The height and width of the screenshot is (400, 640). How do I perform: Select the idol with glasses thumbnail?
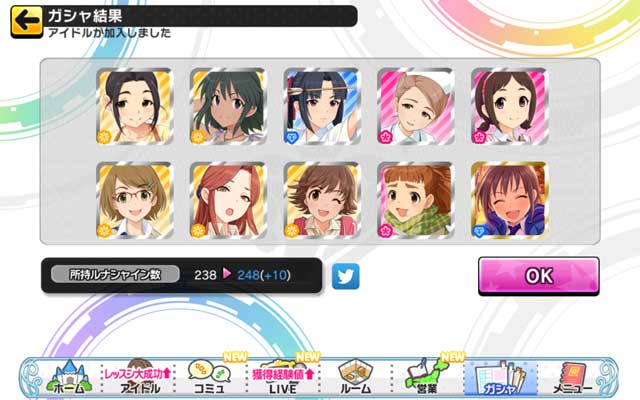[x=135, y=200]
